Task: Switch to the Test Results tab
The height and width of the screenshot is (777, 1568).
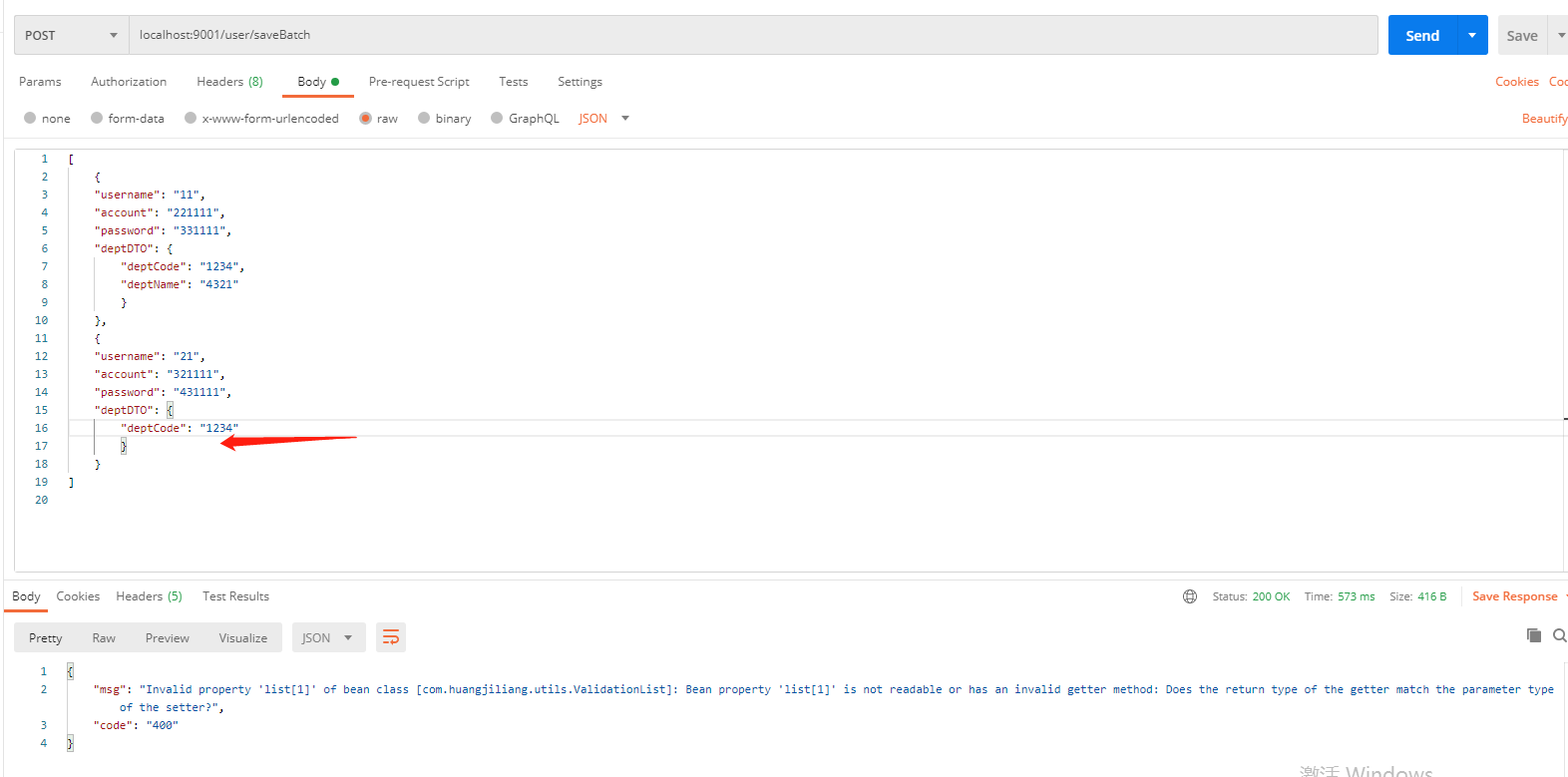Action: tap(235, 596)
